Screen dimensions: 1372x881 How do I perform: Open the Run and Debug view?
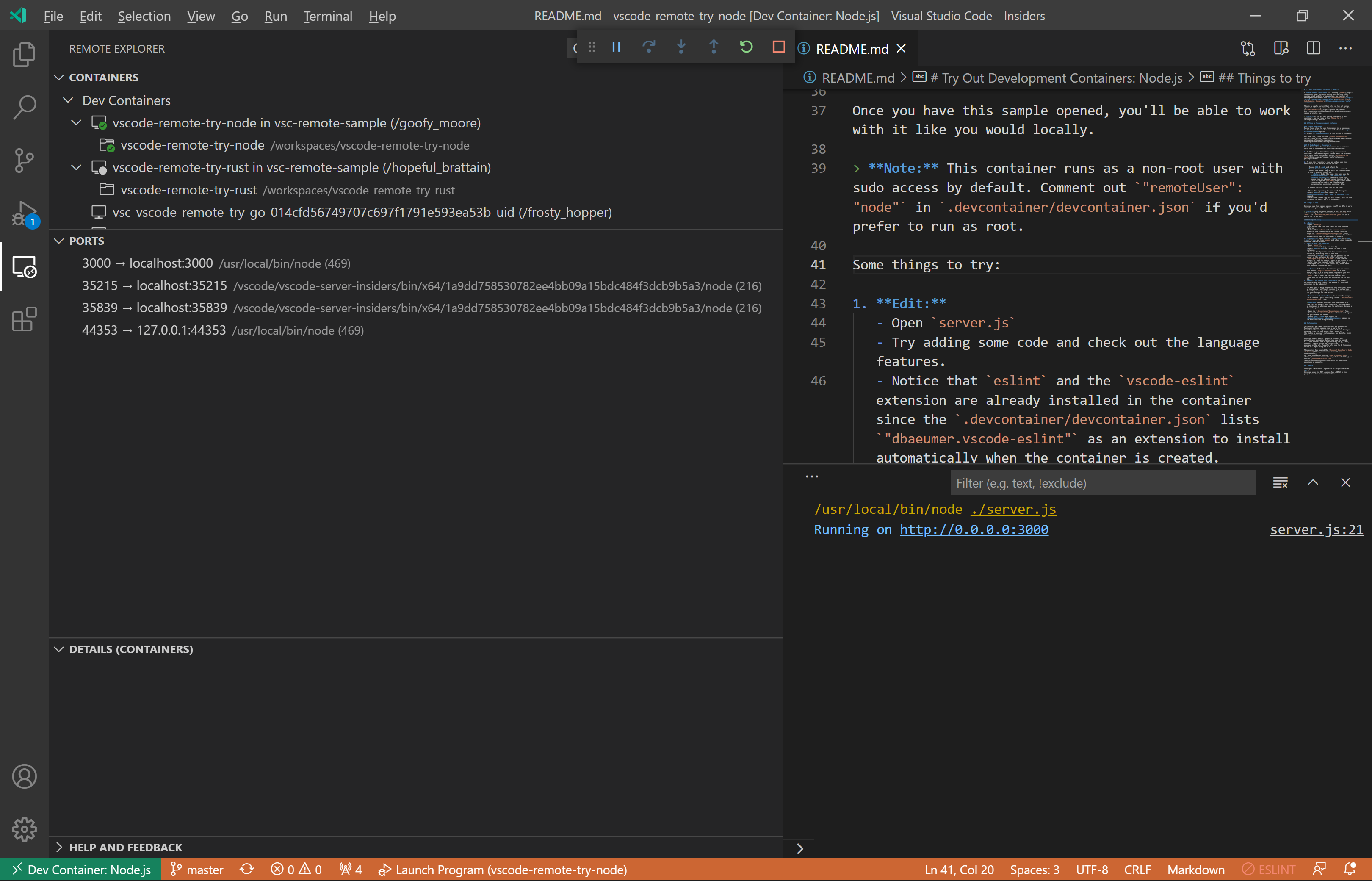coord(24,213)
